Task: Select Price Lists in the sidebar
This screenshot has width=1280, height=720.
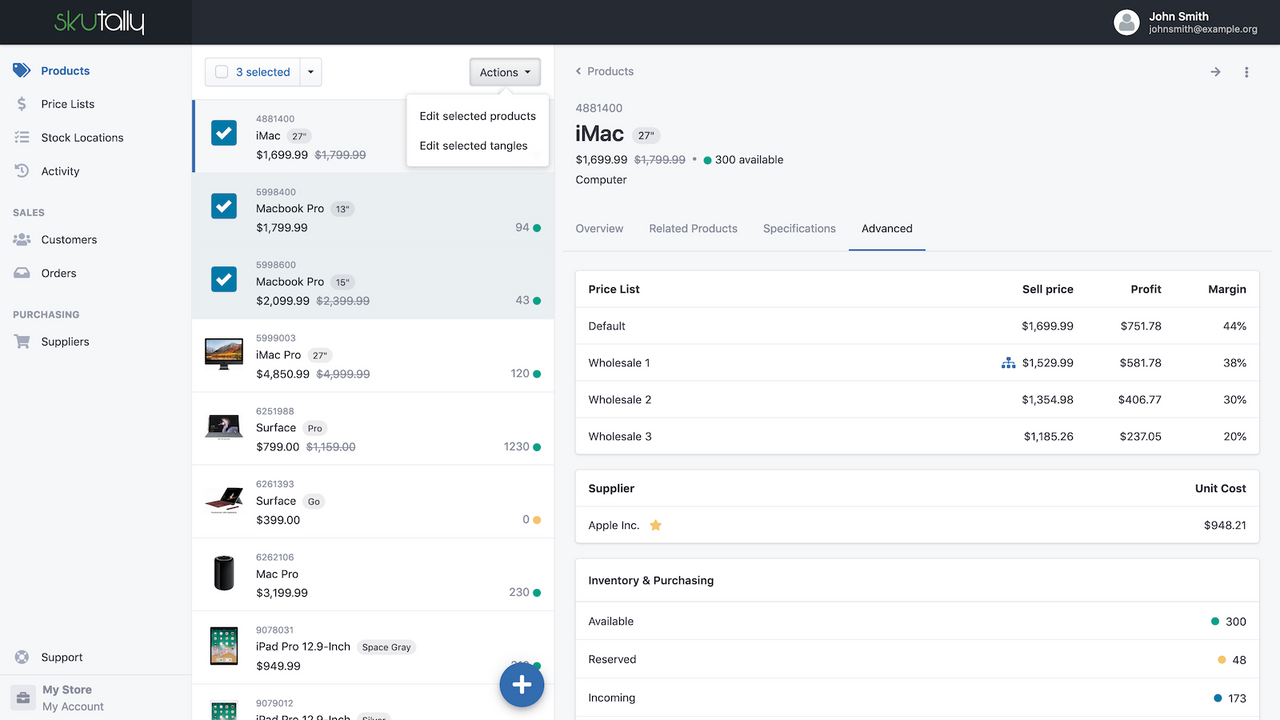Action: (67, 104)
